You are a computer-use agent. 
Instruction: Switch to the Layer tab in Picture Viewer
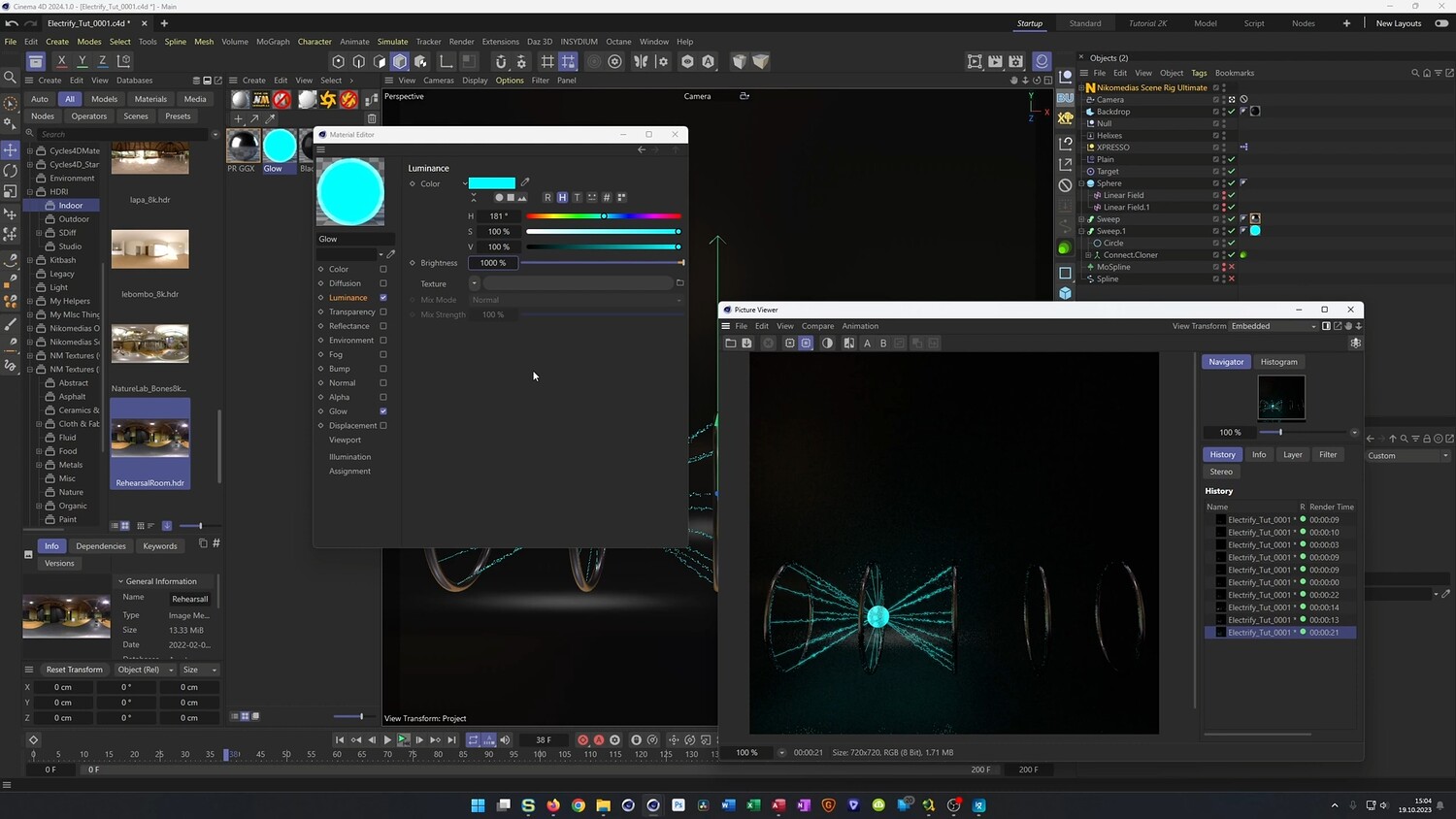(1293, 454)
